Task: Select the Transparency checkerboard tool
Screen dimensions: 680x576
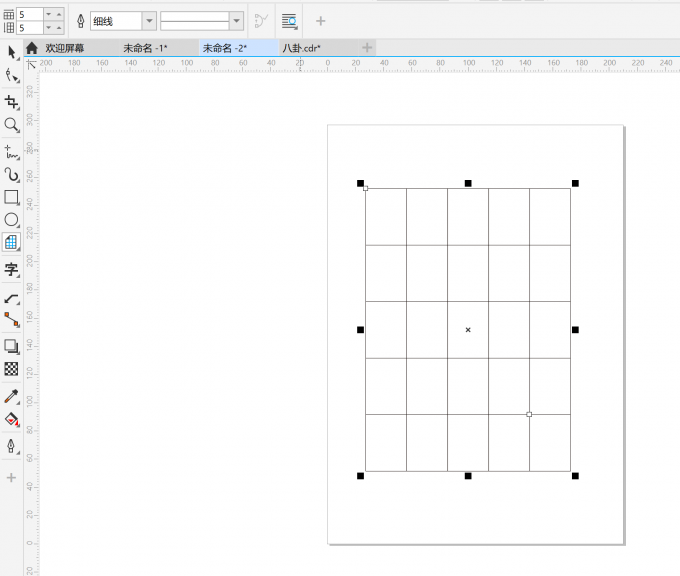Action: [x=12, y=369]
